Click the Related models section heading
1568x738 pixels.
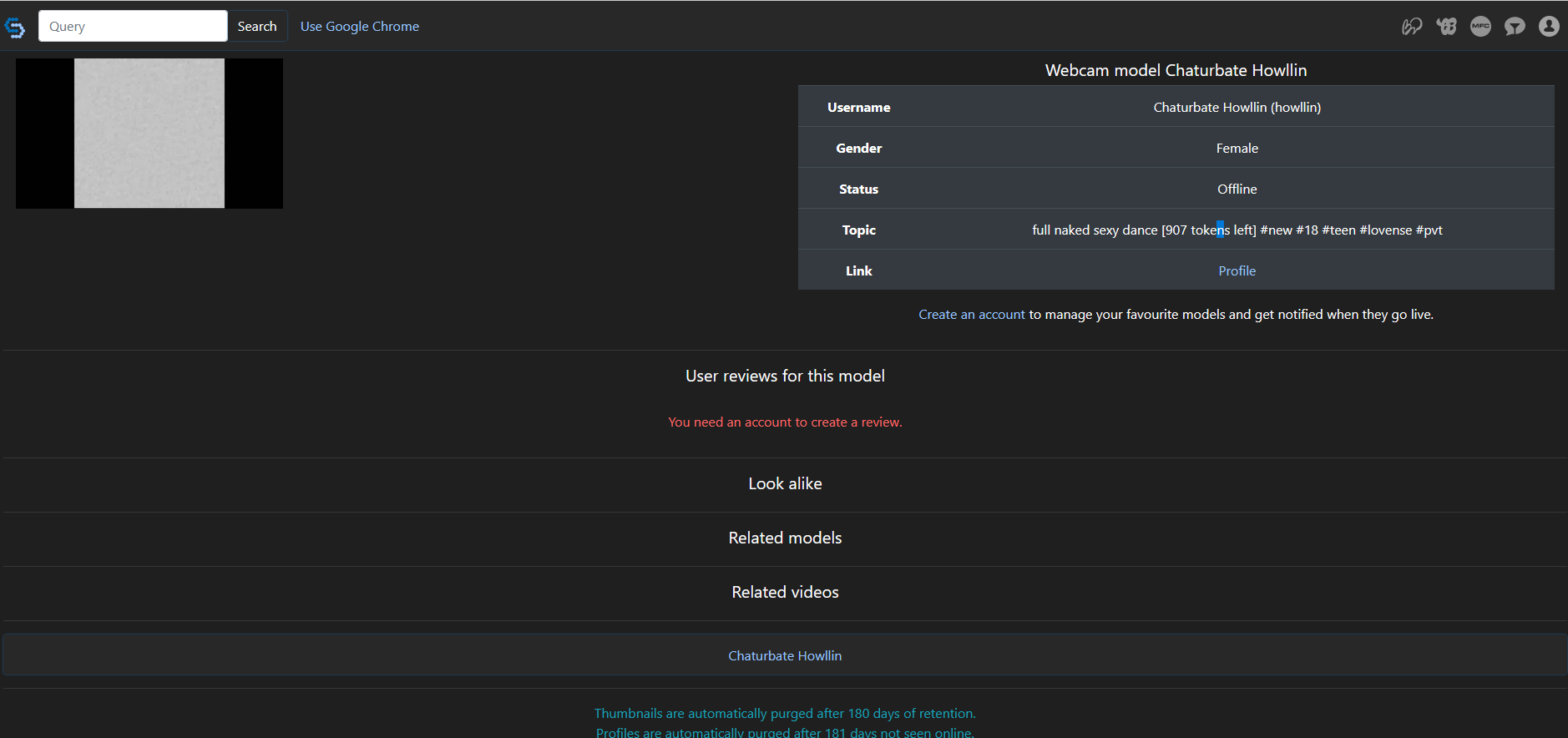[785, 538]
